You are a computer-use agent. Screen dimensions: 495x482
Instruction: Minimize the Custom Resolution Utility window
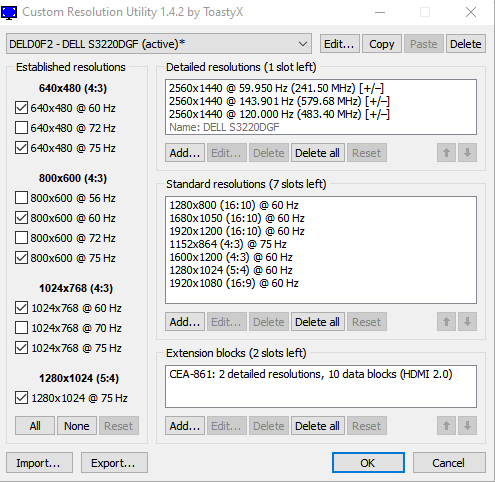(380, 12)
